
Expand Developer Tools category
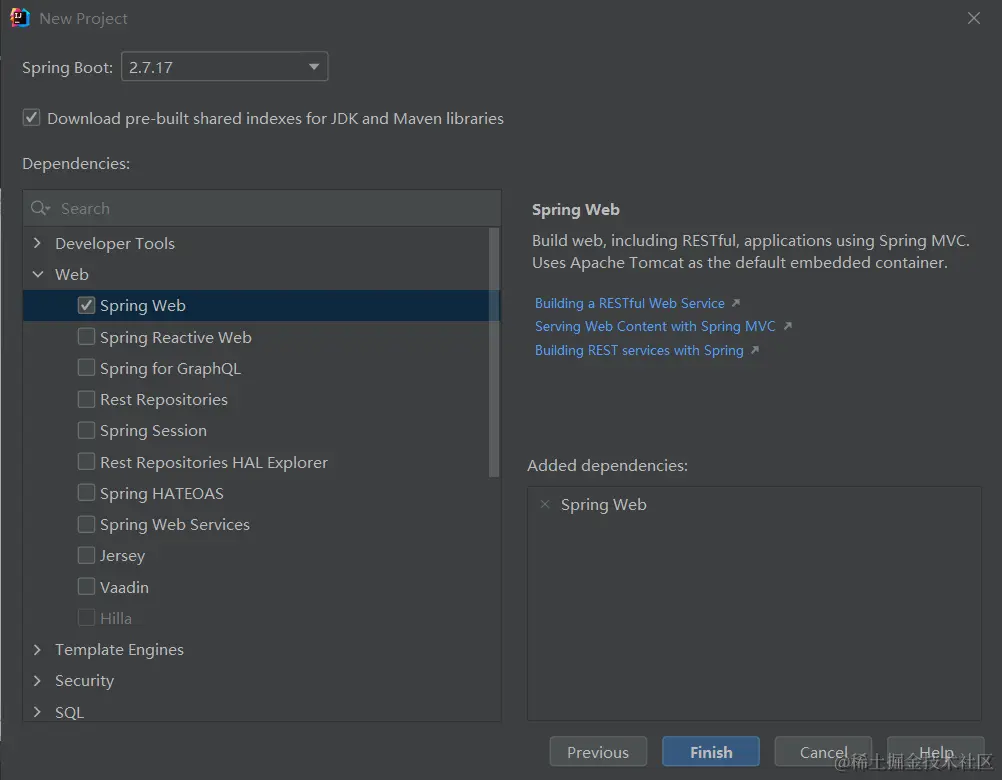coord(37,243)
